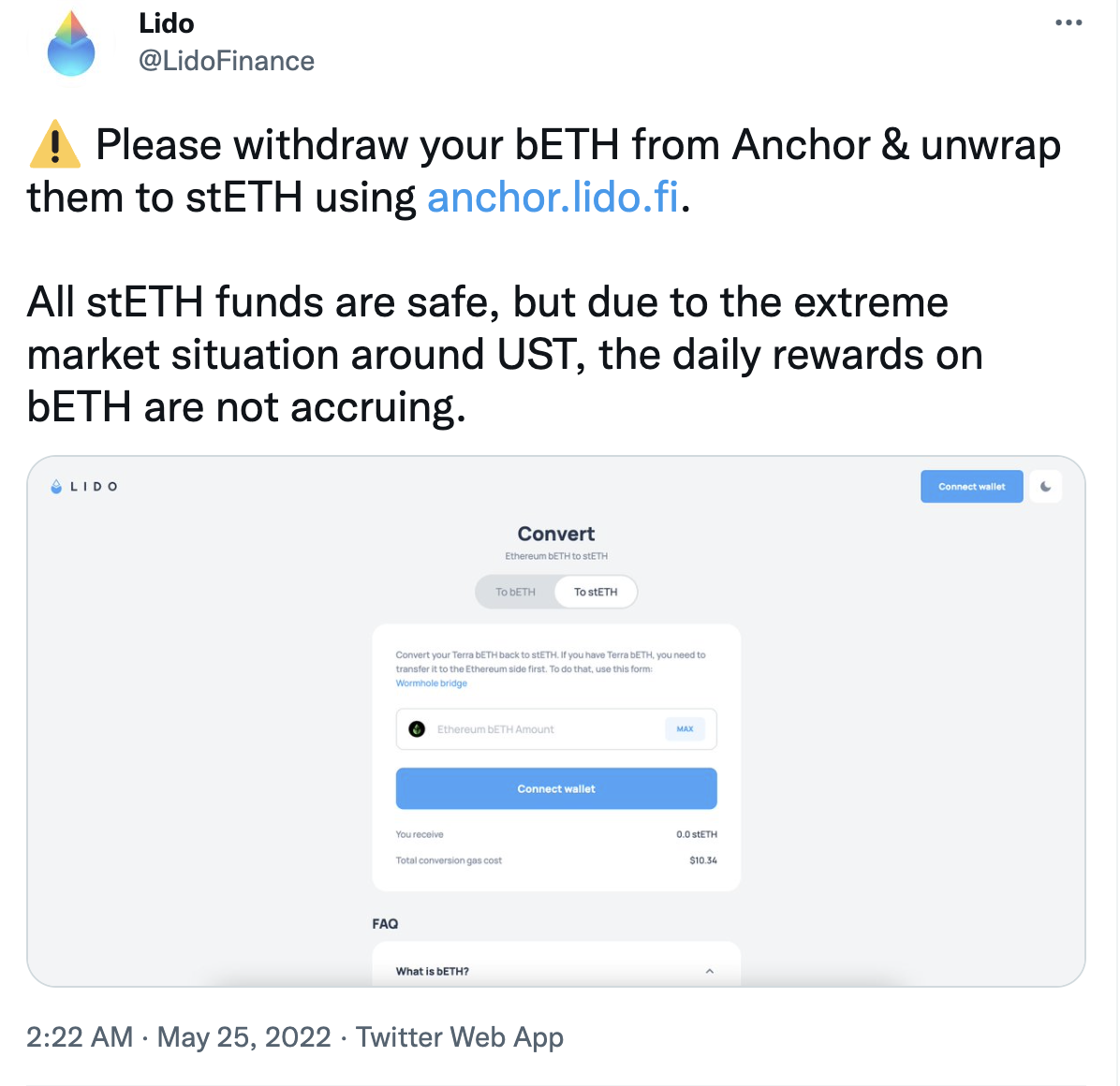Focus the Ethereum bETH Amount input field
The height and width of the screenshot is (1086, 1120).
(556, 729)
